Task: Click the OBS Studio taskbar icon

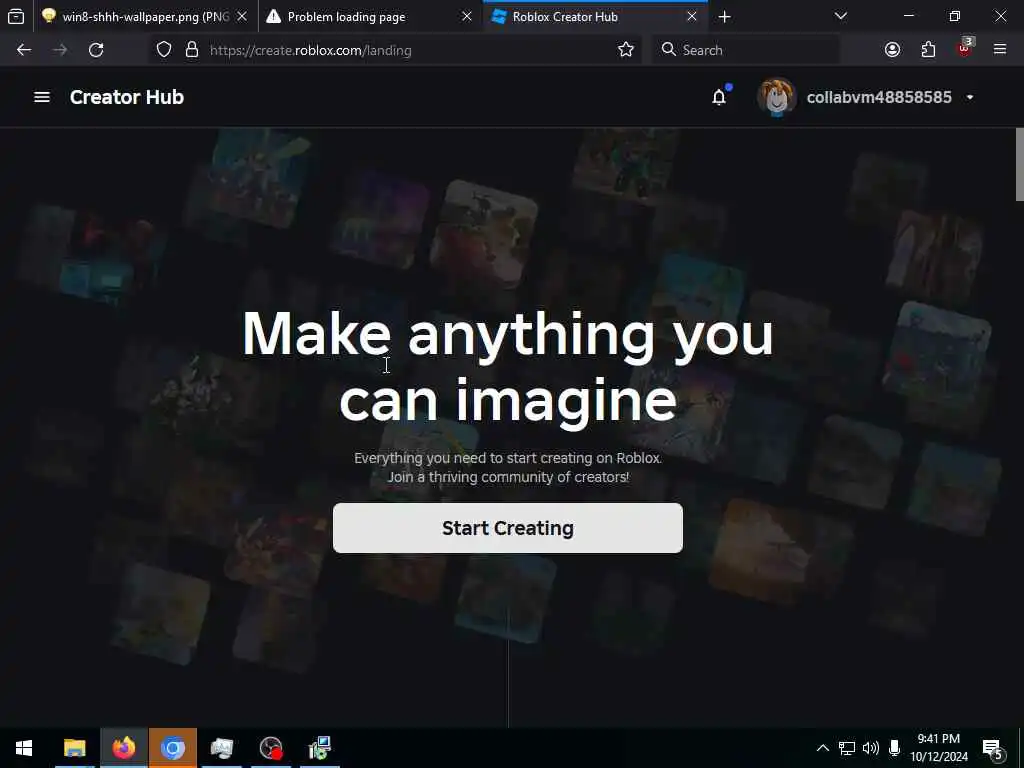Action: [270, 748]
